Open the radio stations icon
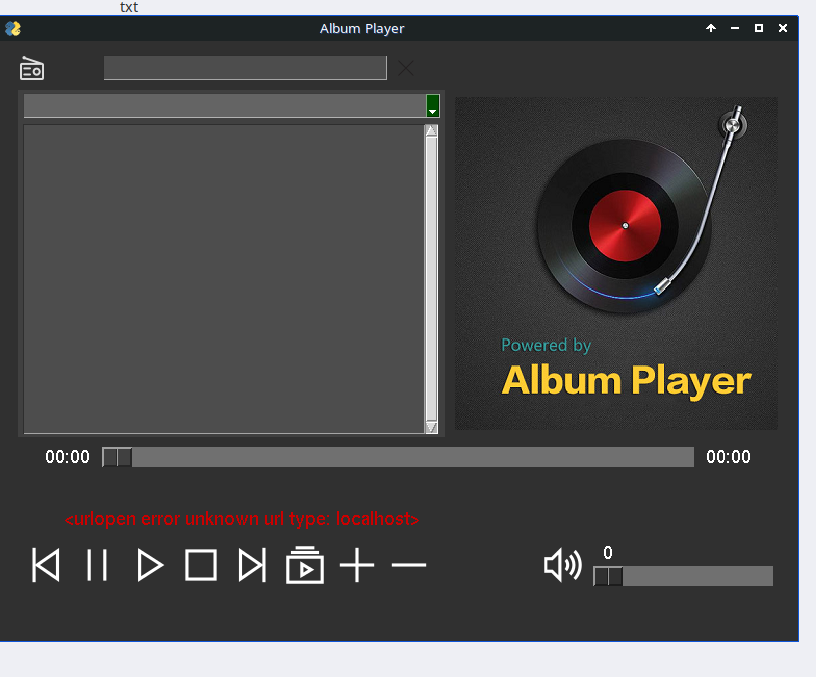This screenshot has width=816, height=677. click(32, 68)
